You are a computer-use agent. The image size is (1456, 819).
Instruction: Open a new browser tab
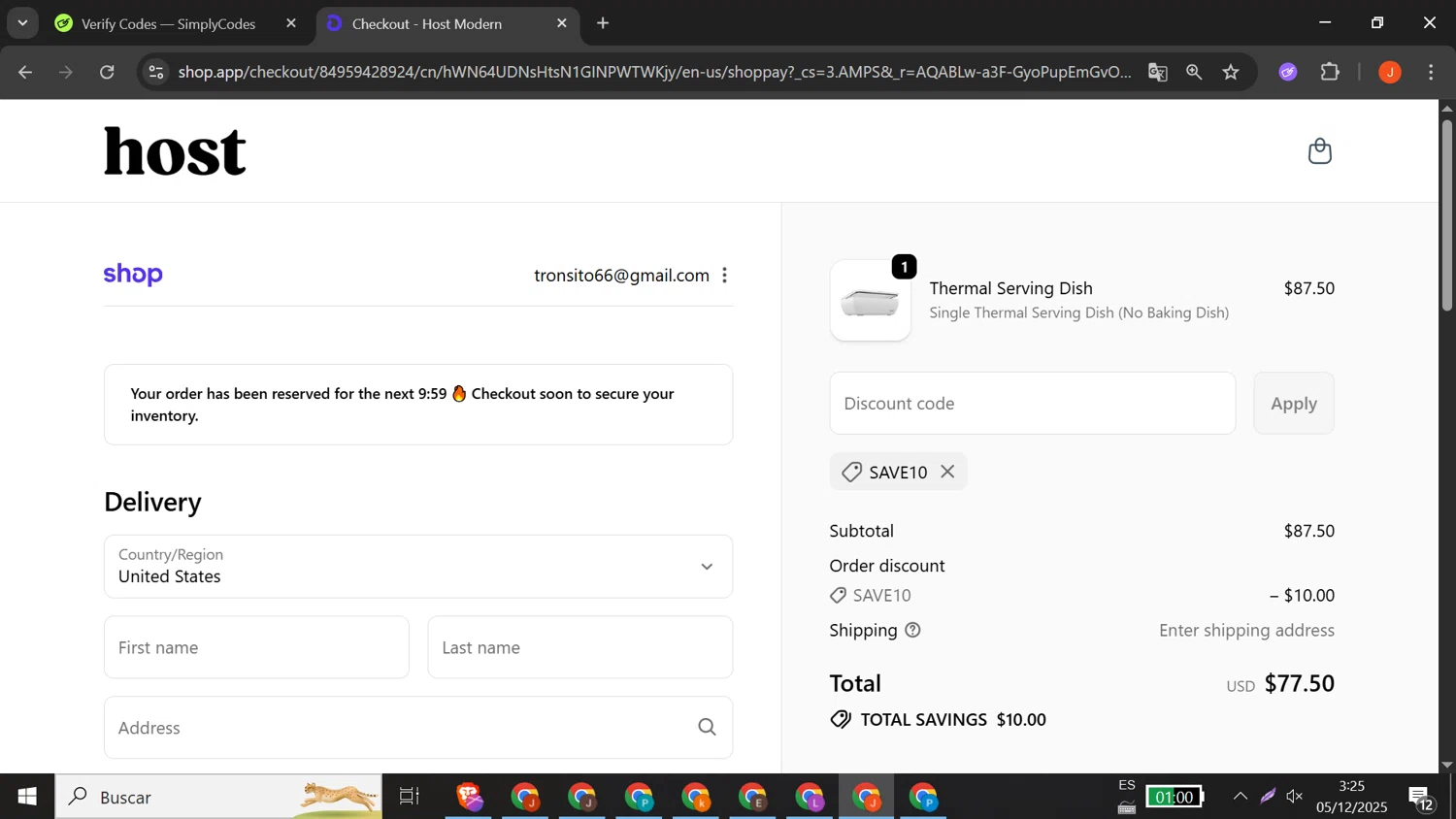click(603, 23)
